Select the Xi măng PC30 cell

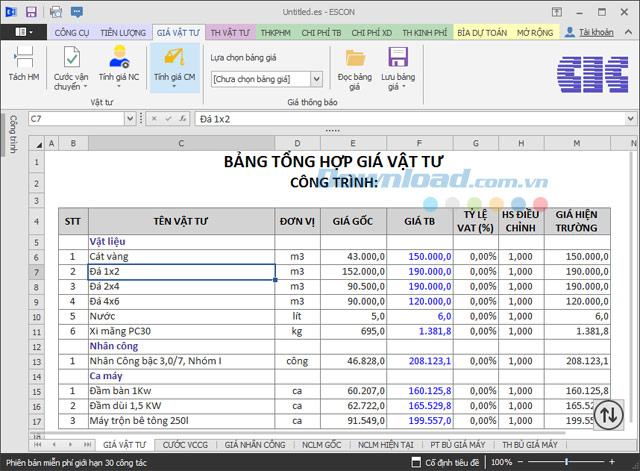pos(180,330)
